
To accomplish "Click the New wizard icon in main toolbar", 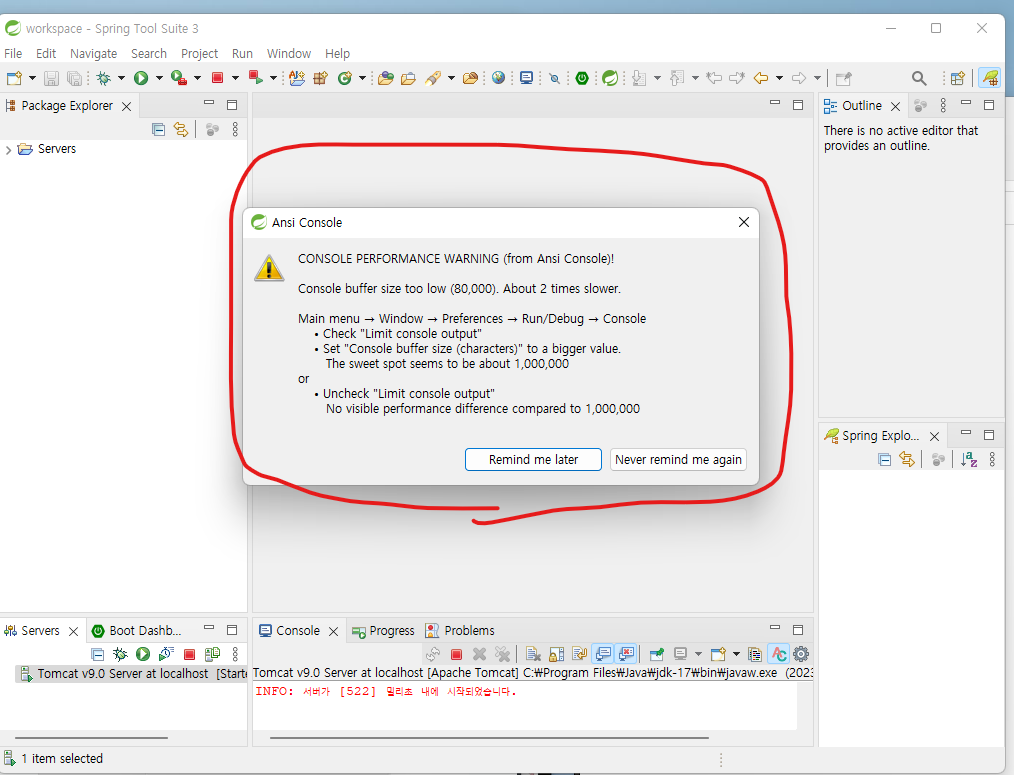I will click(14, 78).
